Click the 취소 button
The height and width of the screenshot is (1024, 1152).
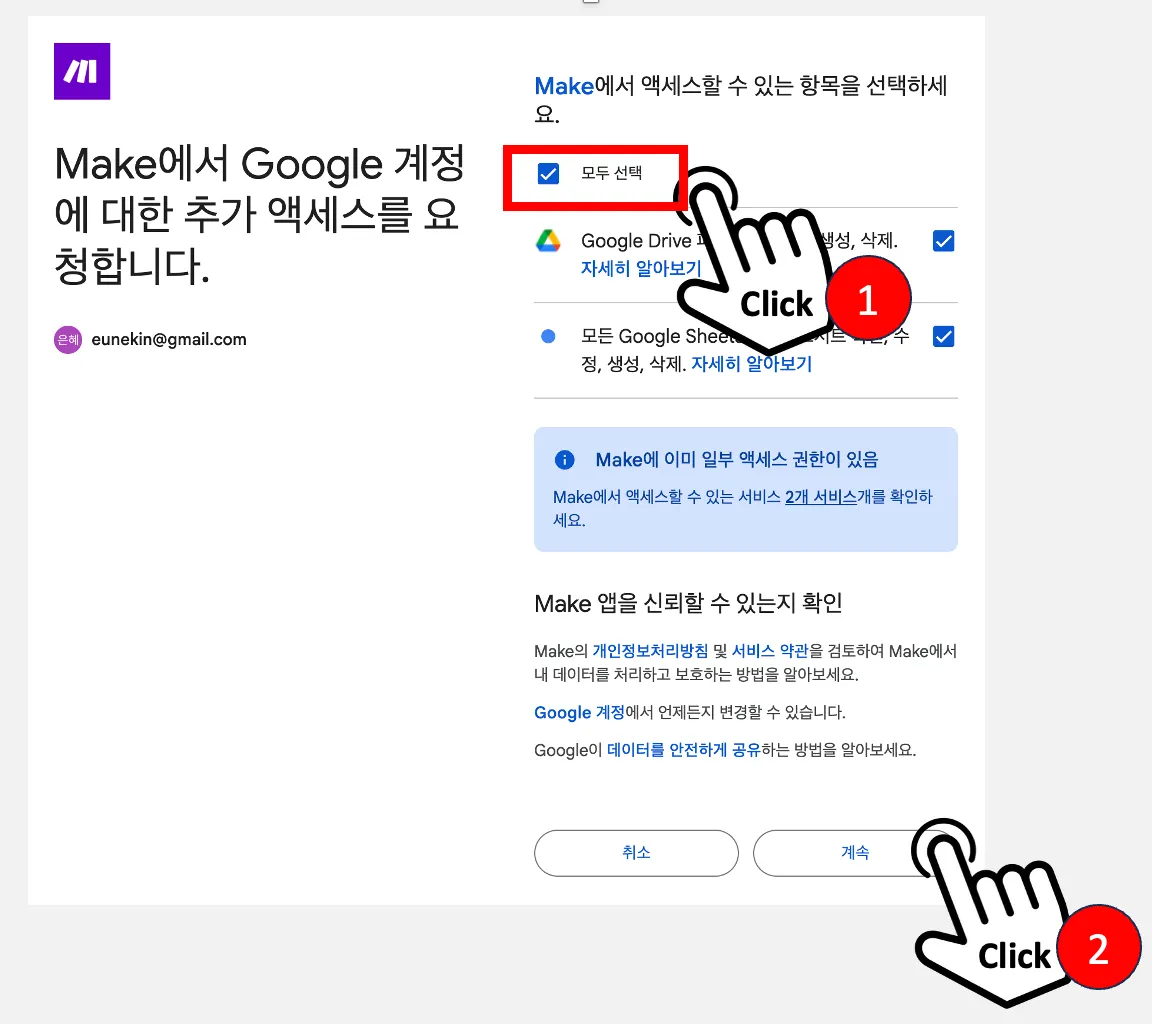tap(636, 853)
